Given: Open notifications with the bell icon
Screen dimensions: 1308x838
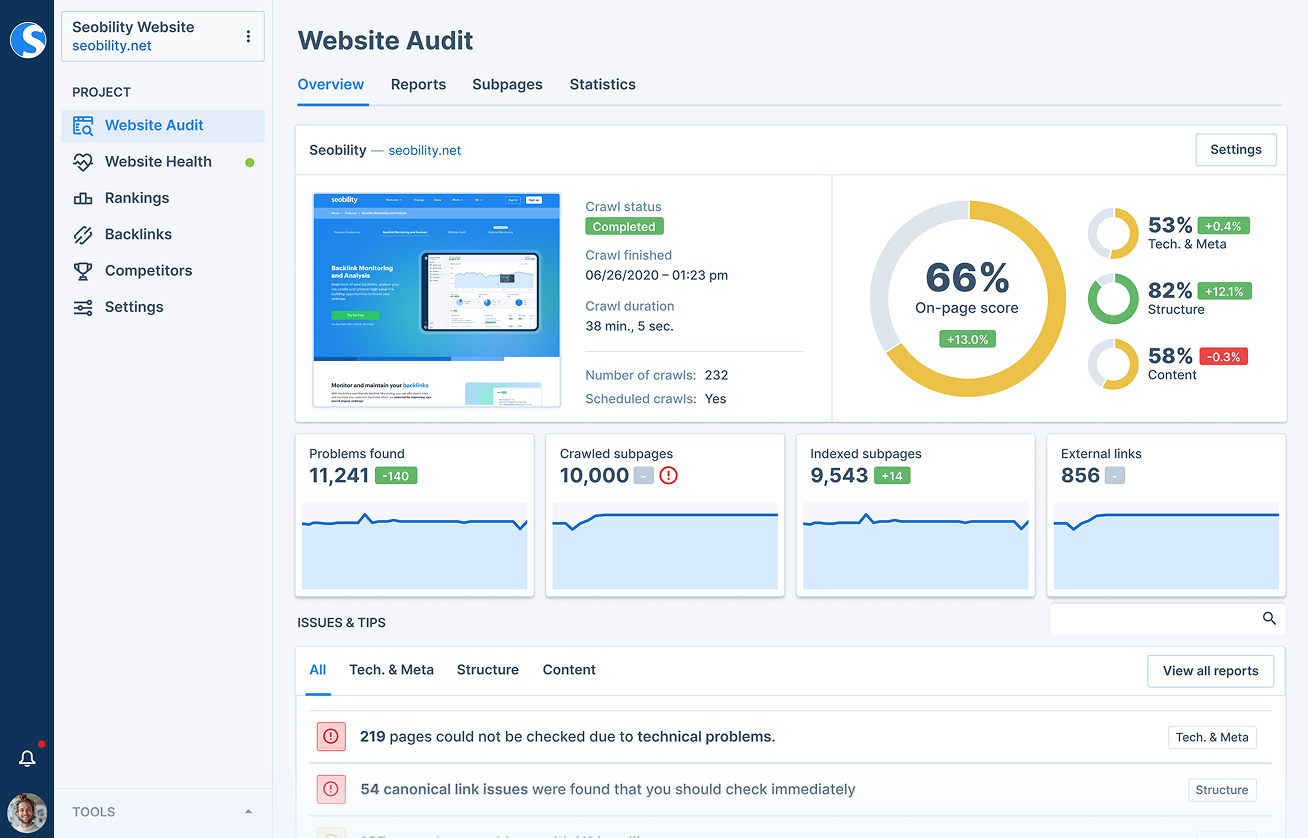Looking at the screenshot, I should tap(27, 758).
